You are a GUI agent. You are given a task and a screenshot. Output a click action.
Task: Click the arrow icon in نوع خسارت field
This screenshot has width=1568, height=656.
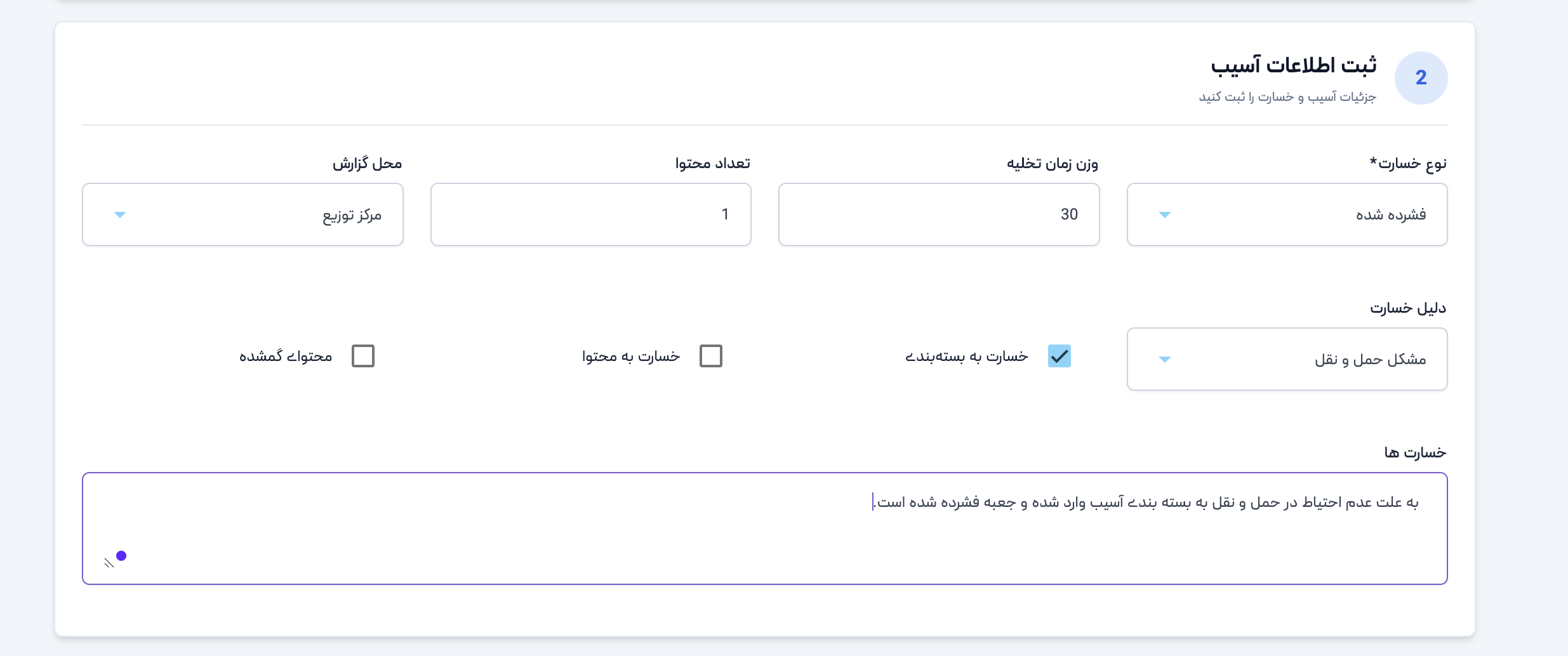click(1164, 215)
